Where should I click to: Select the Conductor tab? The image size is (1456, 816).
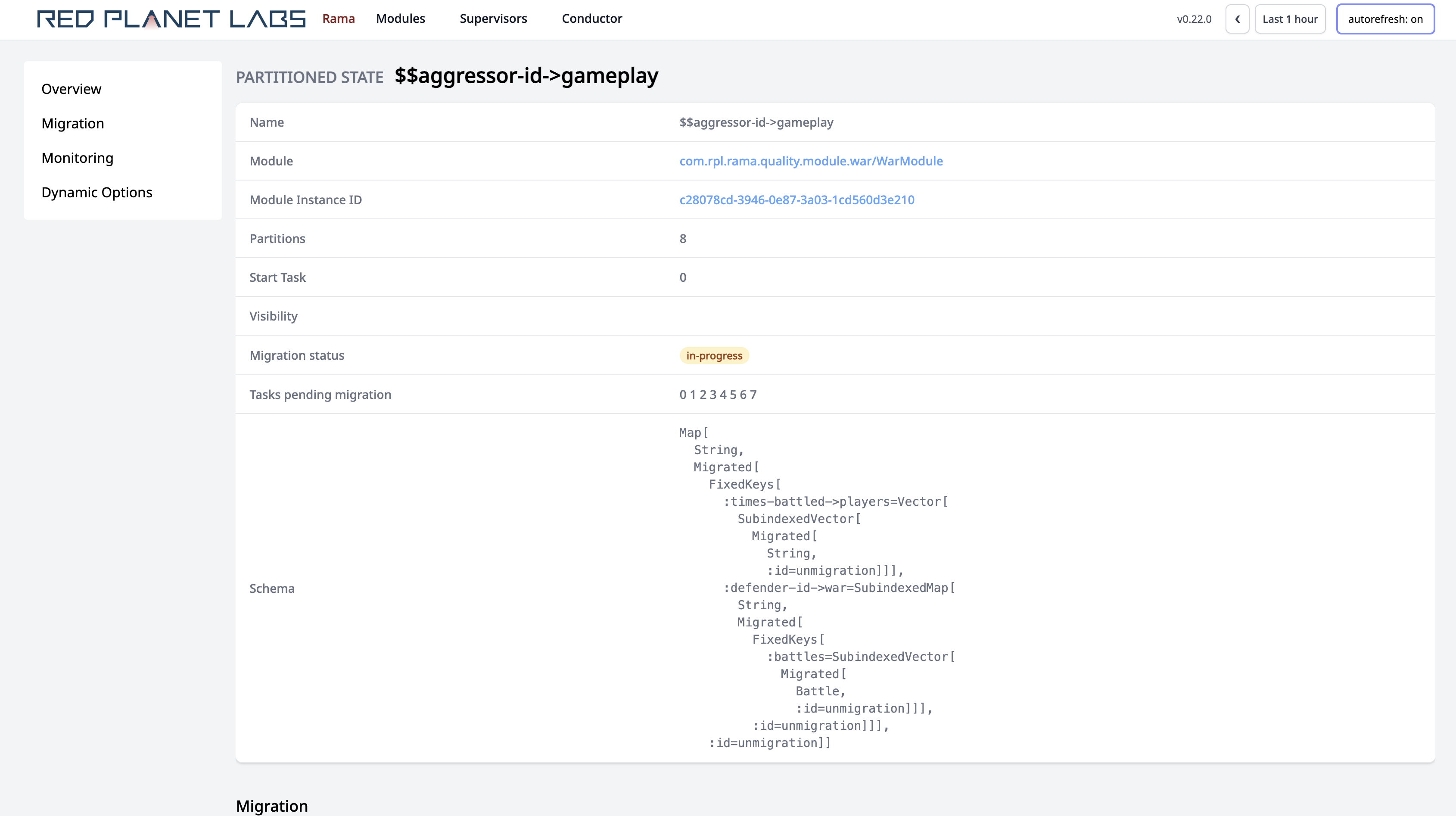coord(591,18)
